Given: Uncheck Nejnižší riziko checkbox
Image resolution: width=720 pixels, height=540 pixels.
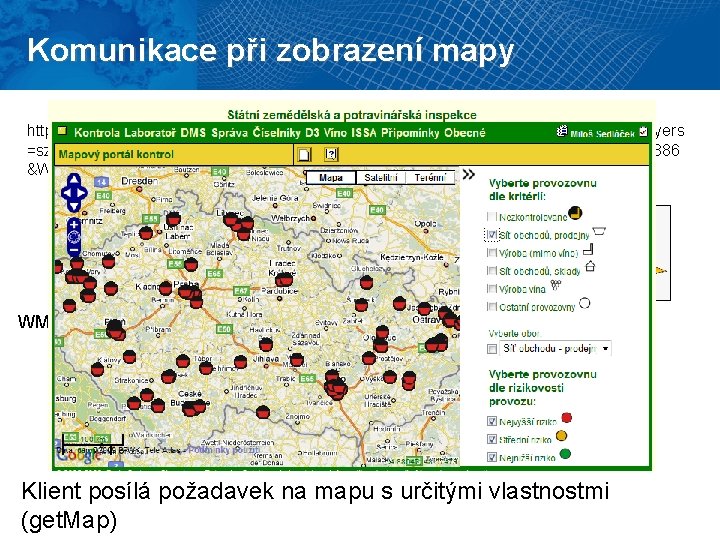Looking at the screenshot, I should click(x=492, y=457).
